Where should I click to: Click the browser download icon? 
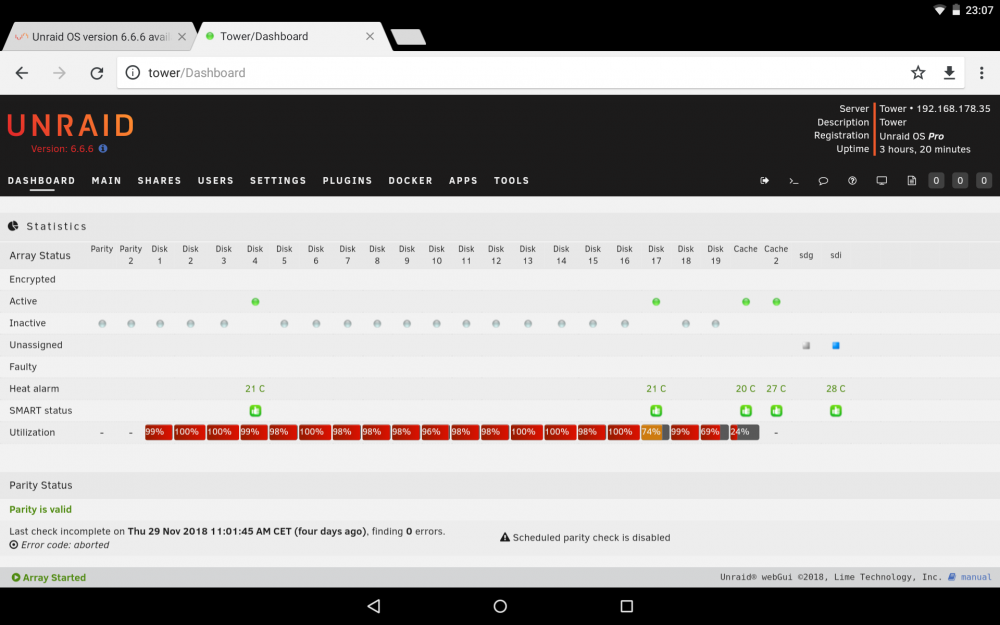click(x=949, y=73)
